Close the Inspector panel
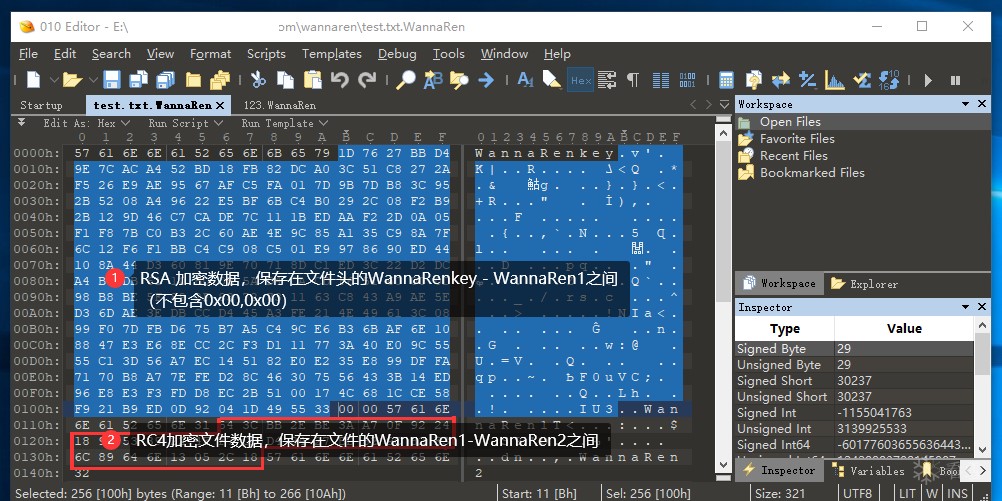The width and height of the screenshot is (1002, 501). pos(983,307)
